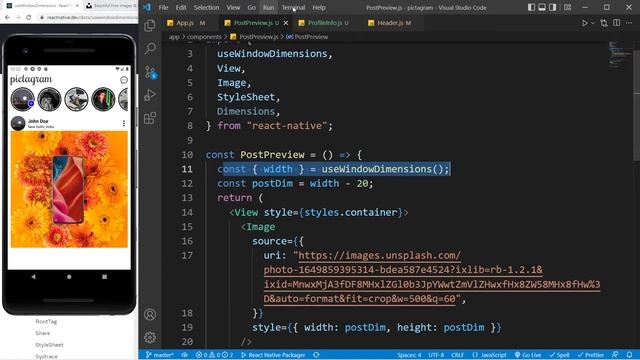640x360 pixels.
Task: Change the CRLF end-of-line sequence
Action: click(x=457, y=355)
